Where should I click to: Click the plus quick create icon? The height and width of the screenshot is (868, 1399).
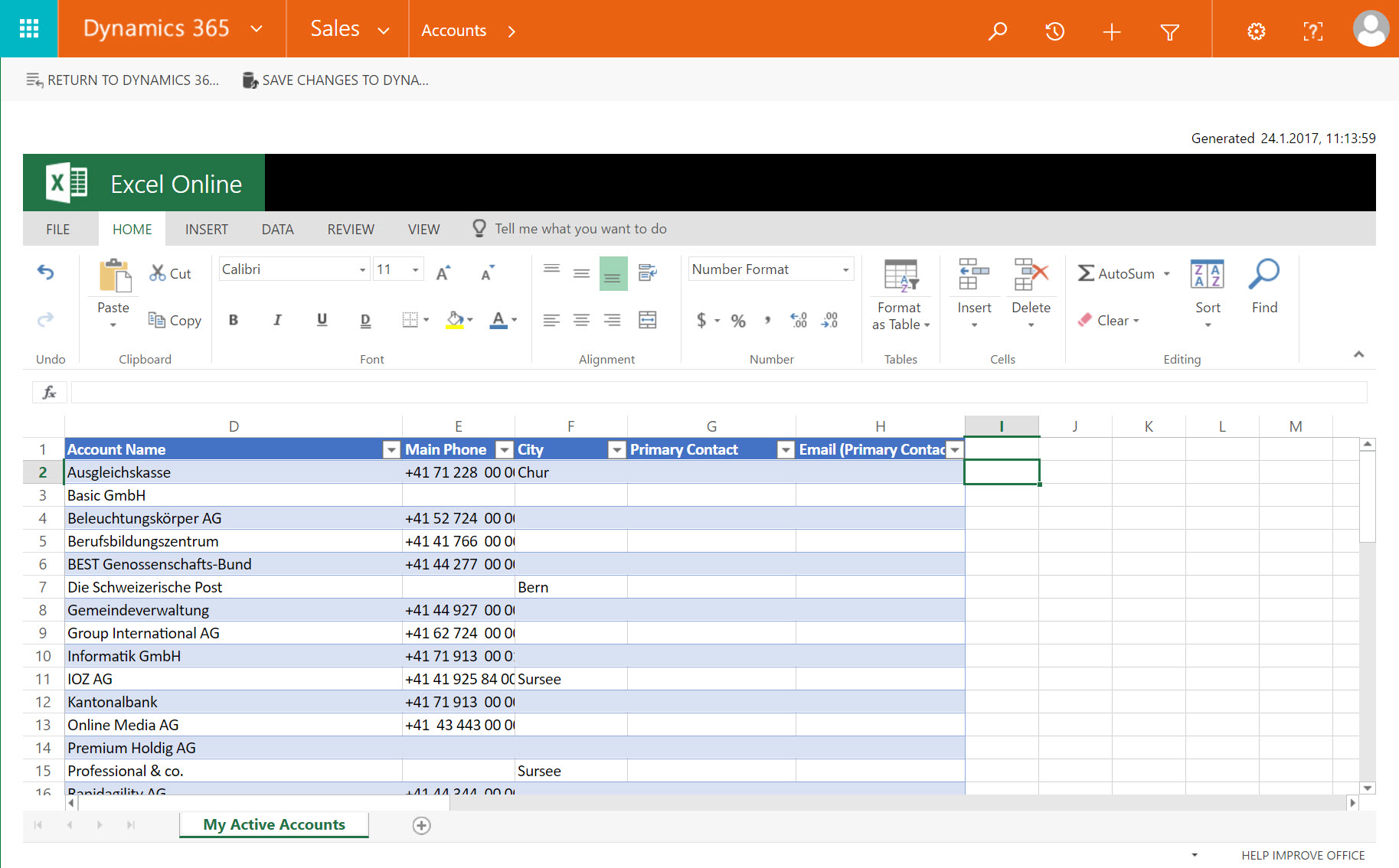pyautogui.click(x=1112, y=31)
